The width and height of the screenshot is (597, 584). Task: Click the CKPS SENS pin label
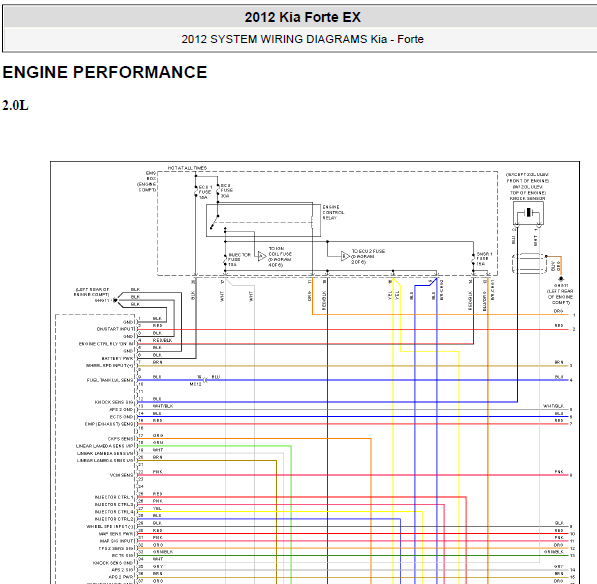tap(121, 439)
